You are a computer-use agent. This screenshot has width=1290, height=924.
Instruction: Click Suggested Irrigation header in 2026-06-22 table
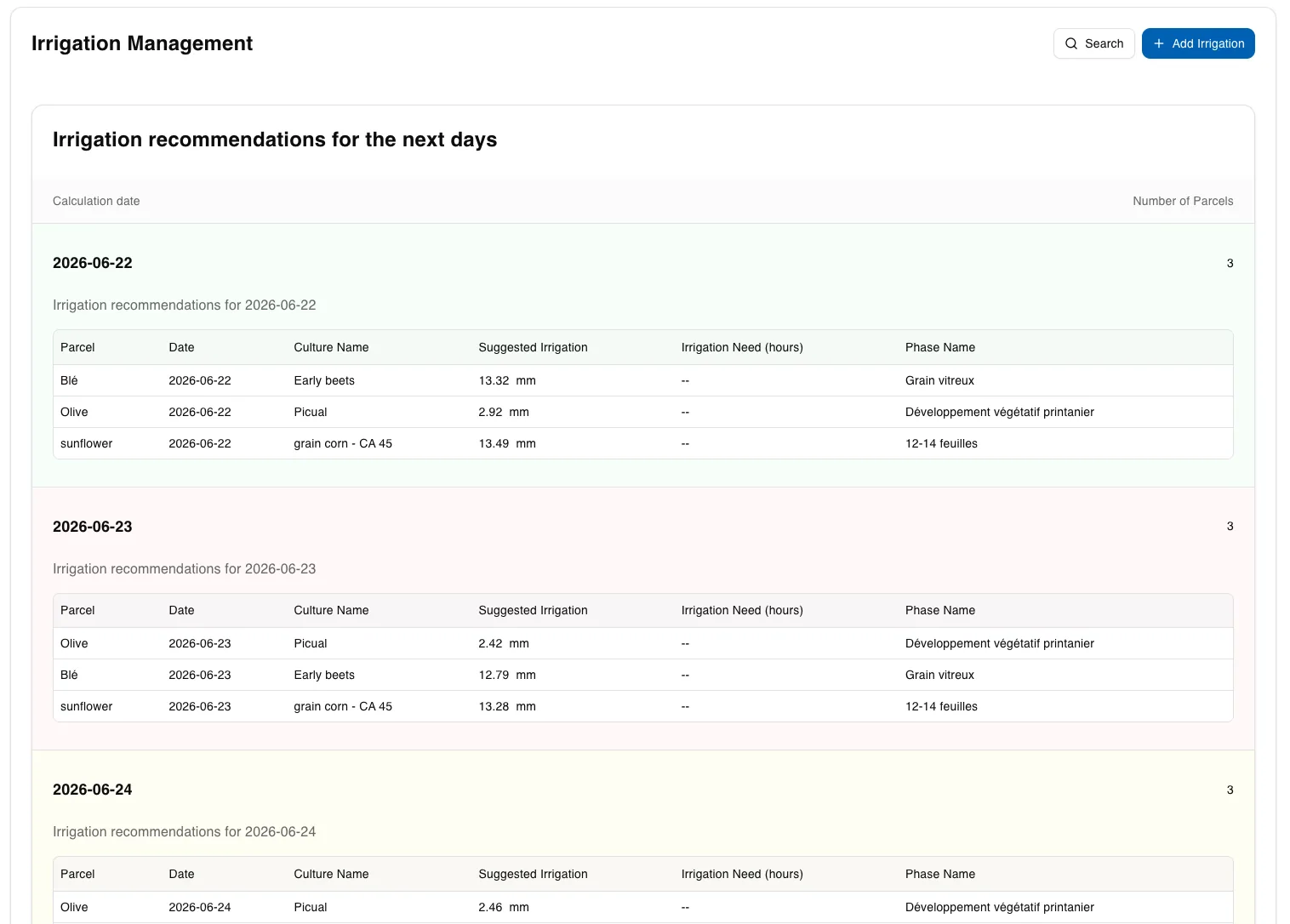coord(533,347)
